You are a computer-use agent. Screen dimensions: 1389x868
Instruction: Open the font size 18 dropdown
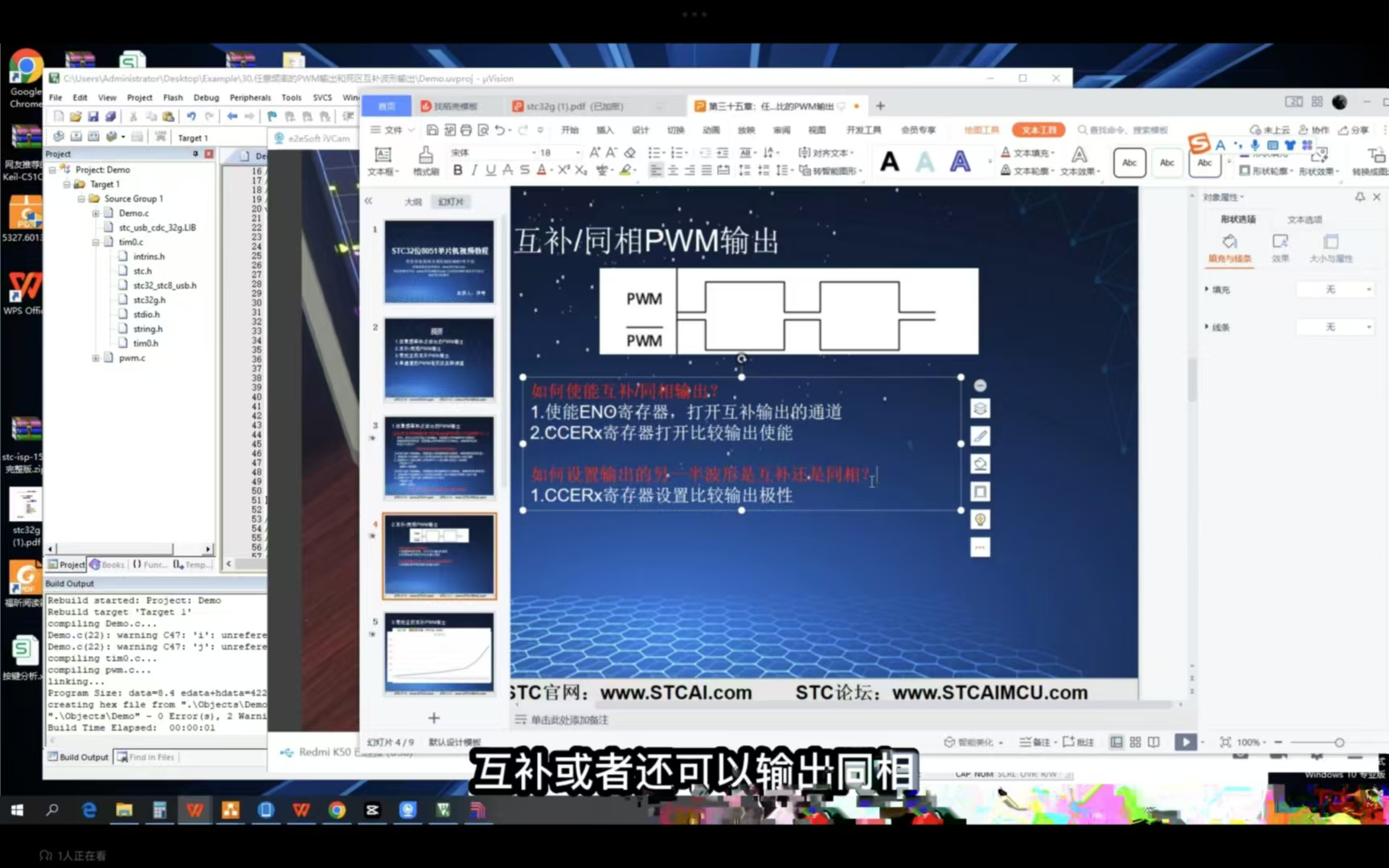[577, 152]
